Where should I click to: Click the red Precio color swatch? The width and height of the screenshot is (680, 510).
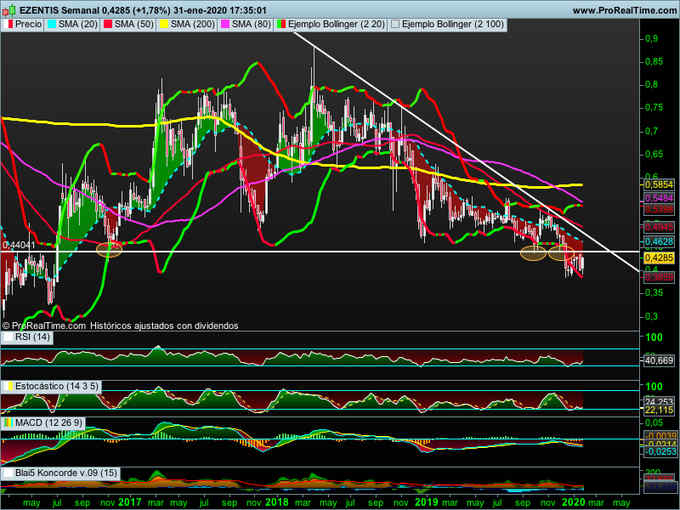(10, 24)
